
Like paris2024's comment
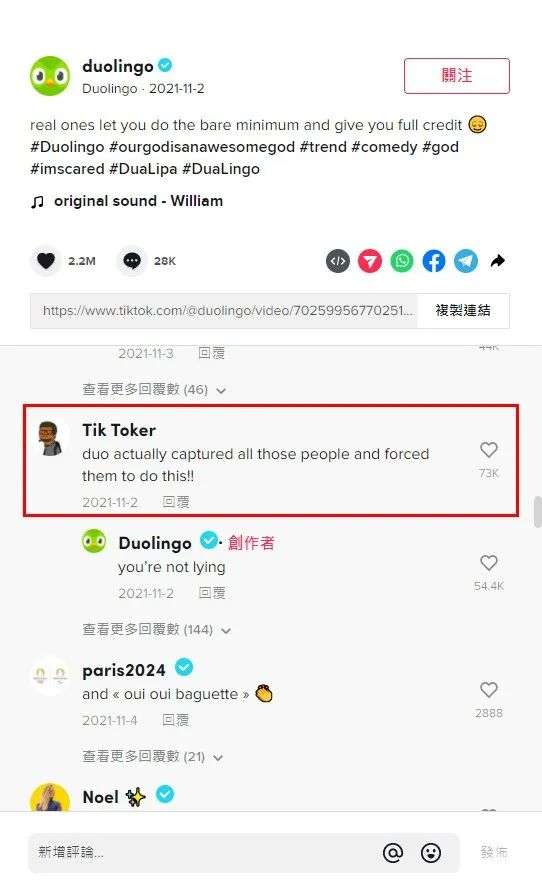click(x=488, y=689)
